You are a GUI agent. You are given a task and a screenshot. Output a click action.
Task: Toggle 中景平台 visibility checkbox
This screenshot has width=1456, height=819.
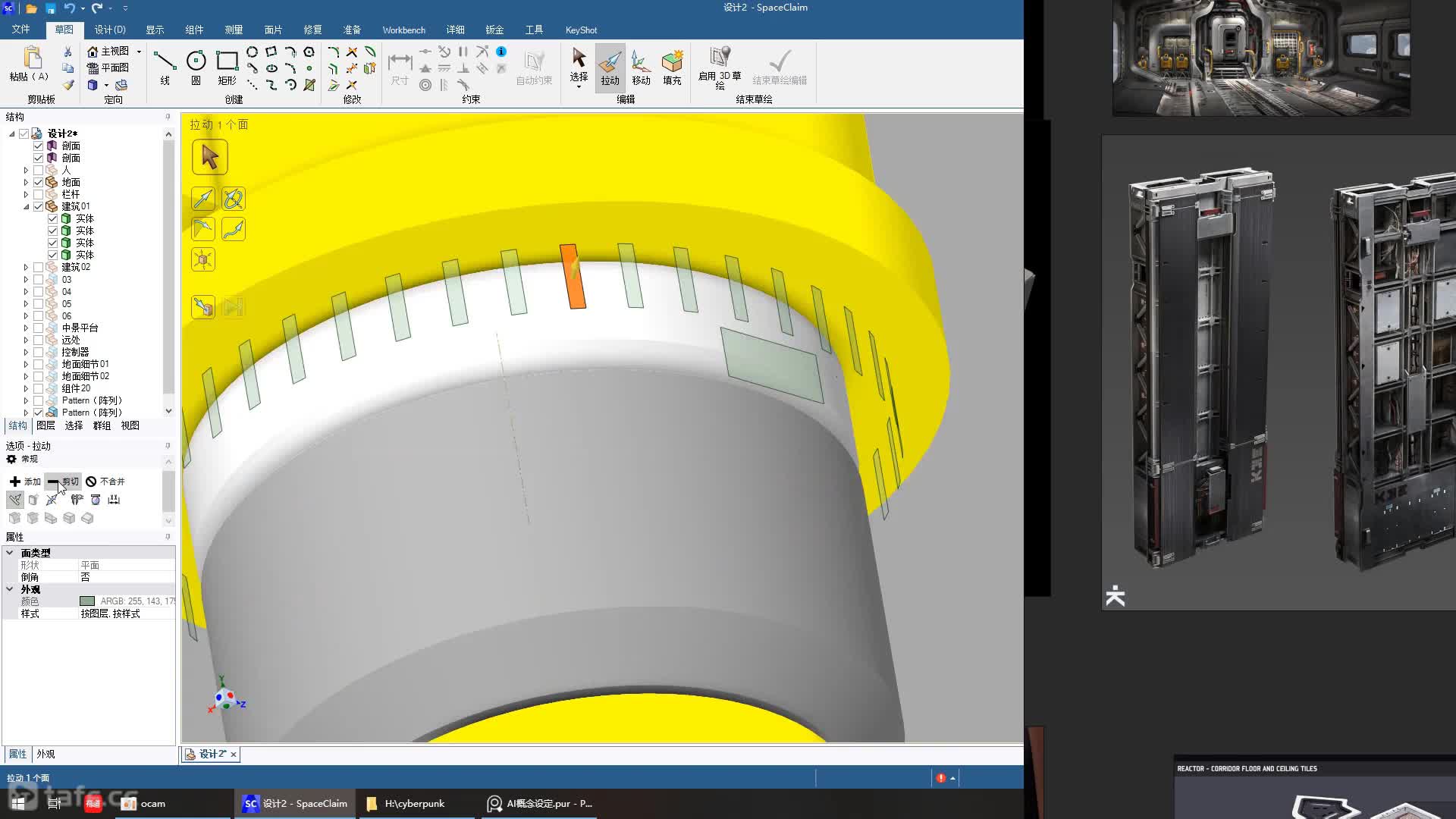[38, 328]
